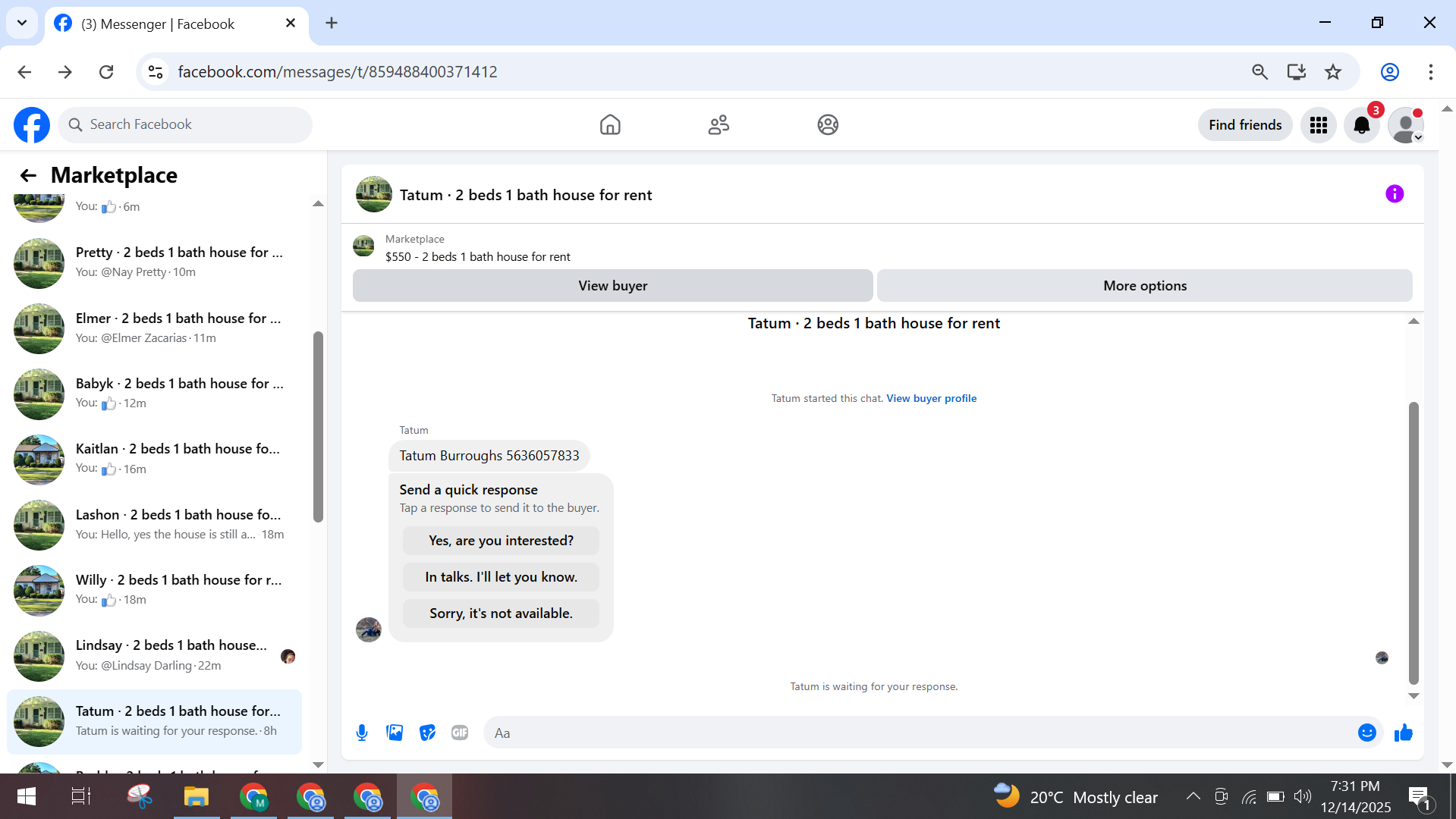This screenshot has width=1456, height=819.
Task: Open the weather widget 20°C Mostly clear
Action: pyautogui.click(x=1077, y=797)
